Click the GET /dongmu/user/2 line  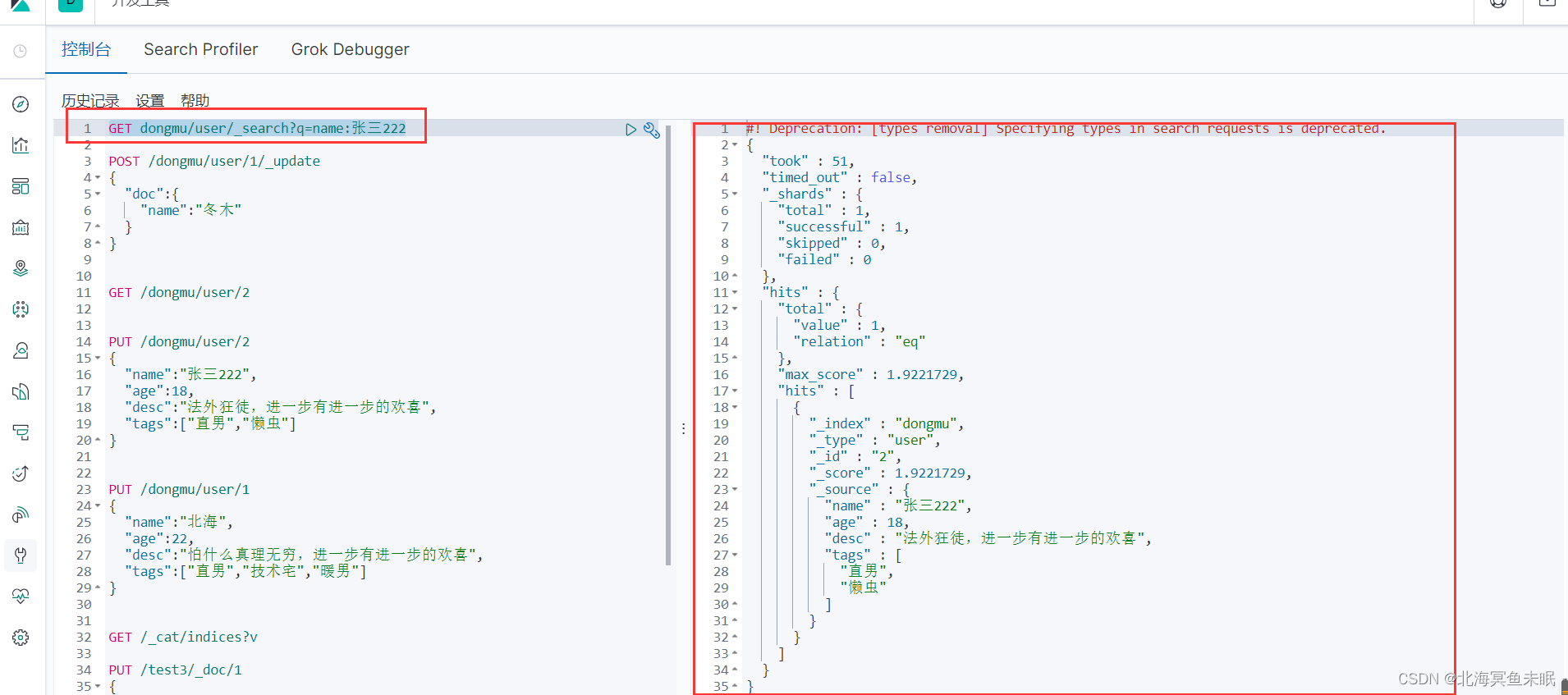tap(179, 292)
